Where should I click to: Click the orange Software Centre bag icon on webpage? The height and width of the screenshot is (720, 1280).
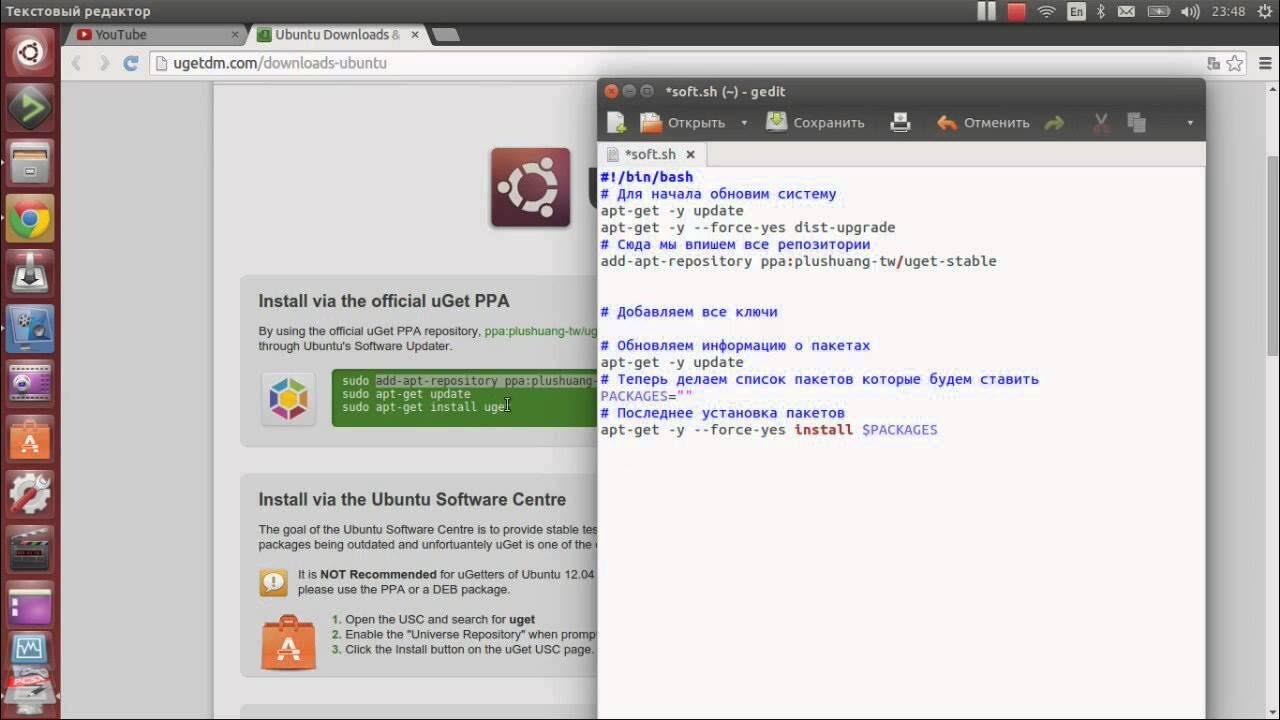point(289,642)
